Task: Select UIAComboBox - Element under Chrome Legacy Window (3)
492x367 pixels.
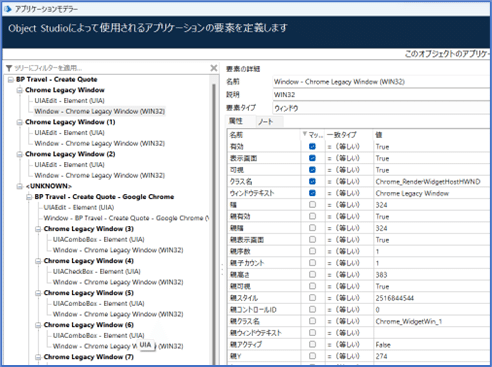Action: coord(98,239)
